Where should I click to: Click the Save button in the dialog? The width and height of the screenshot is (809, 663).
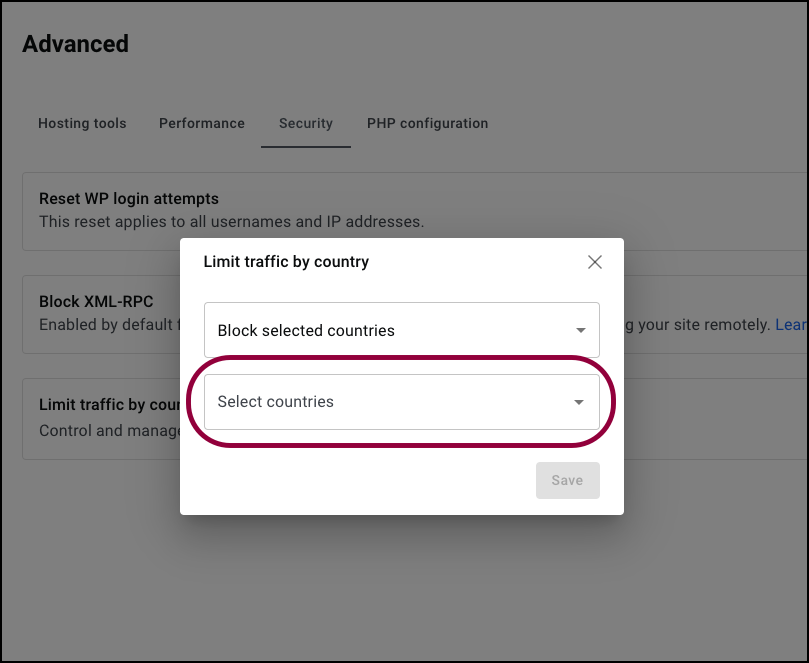(x=568, y=480)
